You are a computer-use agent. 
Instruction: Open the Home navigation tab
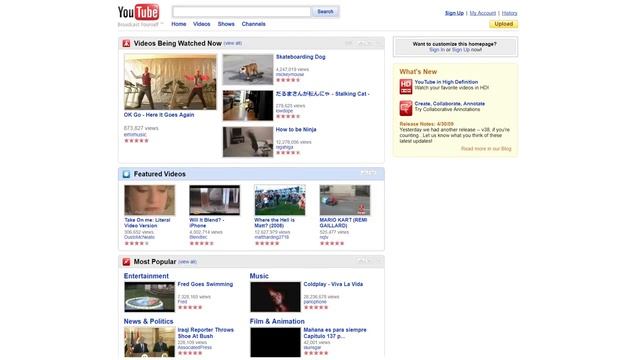(179, 24)
